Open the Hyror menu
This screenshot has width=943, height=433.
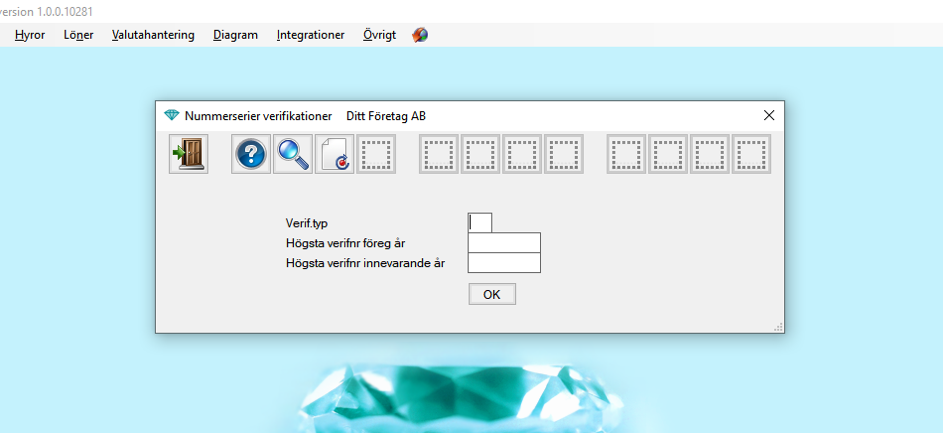pyautogui.click(x=30, y=35)
